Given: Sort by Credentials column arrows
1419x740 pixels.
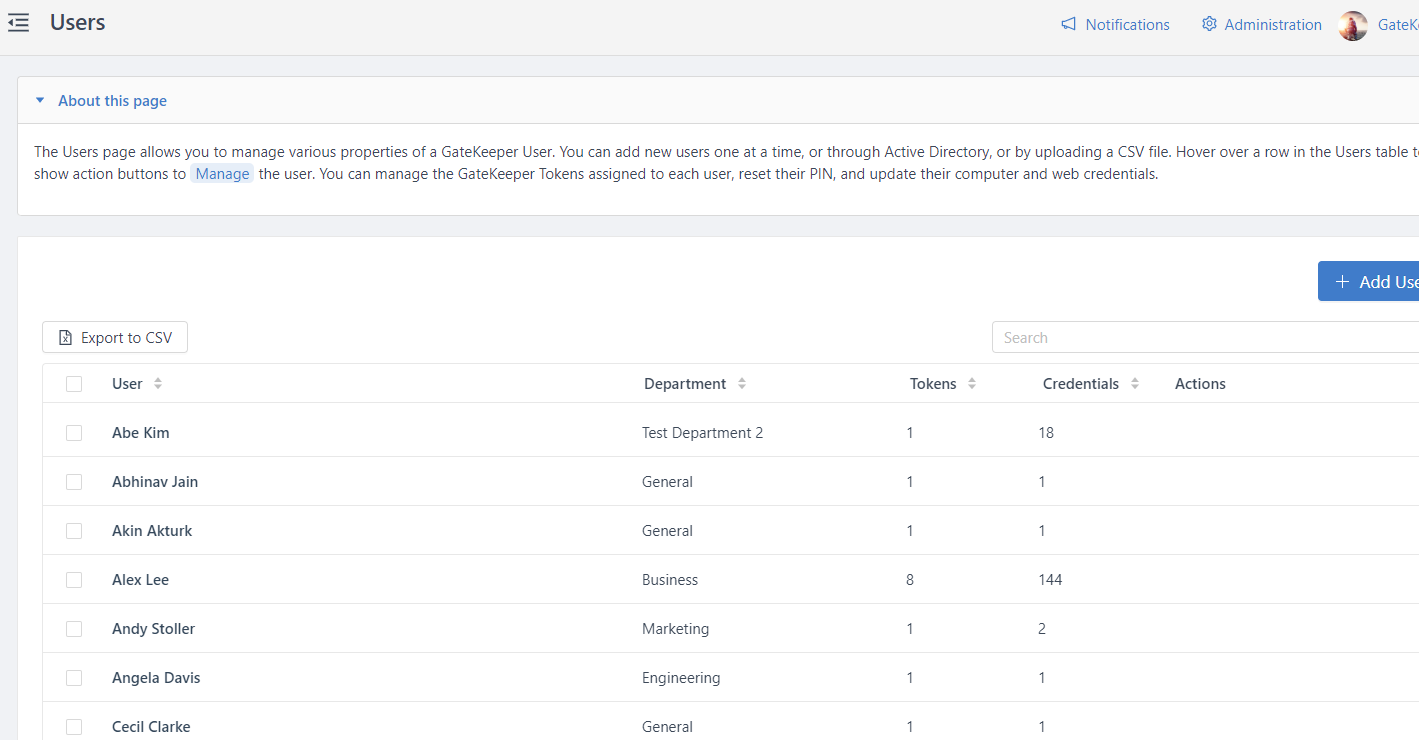Looking at the screenshot, I should tap(1134, 384).
